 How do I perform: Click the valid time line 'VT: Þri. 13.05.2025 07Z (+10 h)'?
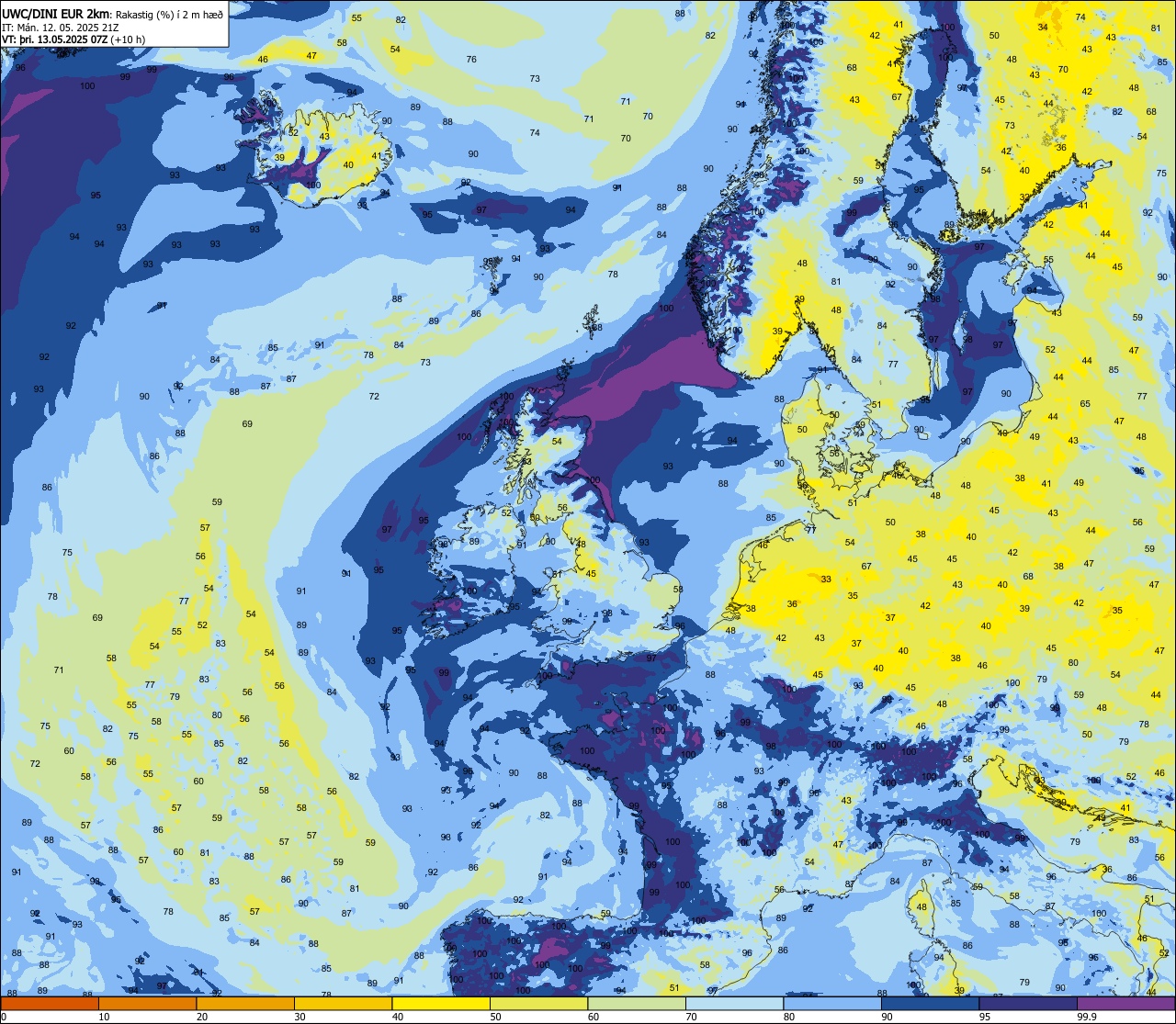coord(75,39)
